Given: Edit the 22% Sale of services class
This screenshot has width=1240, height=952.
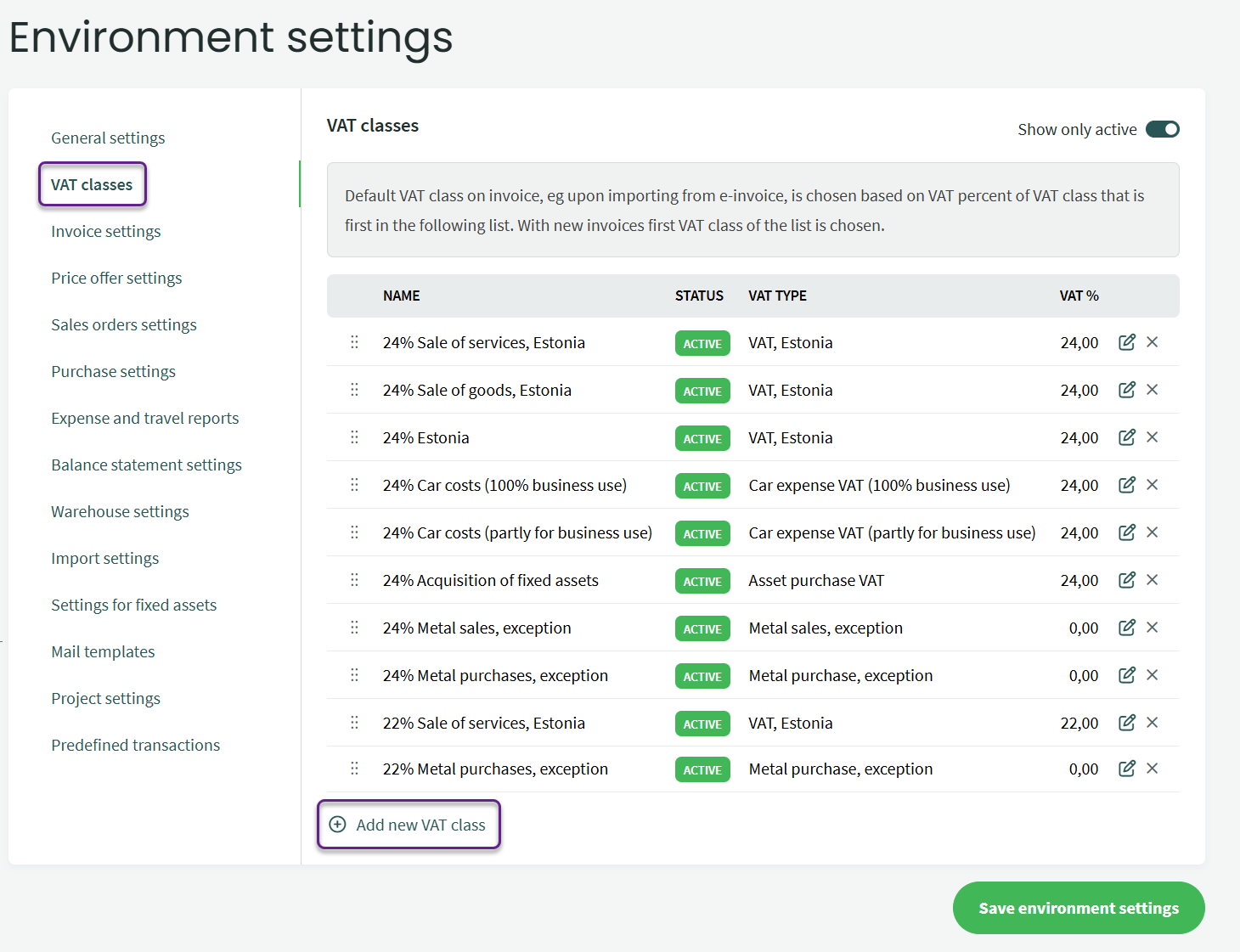Looking at the screenshot, I should pyautogui.click(x=1126, y=723).
